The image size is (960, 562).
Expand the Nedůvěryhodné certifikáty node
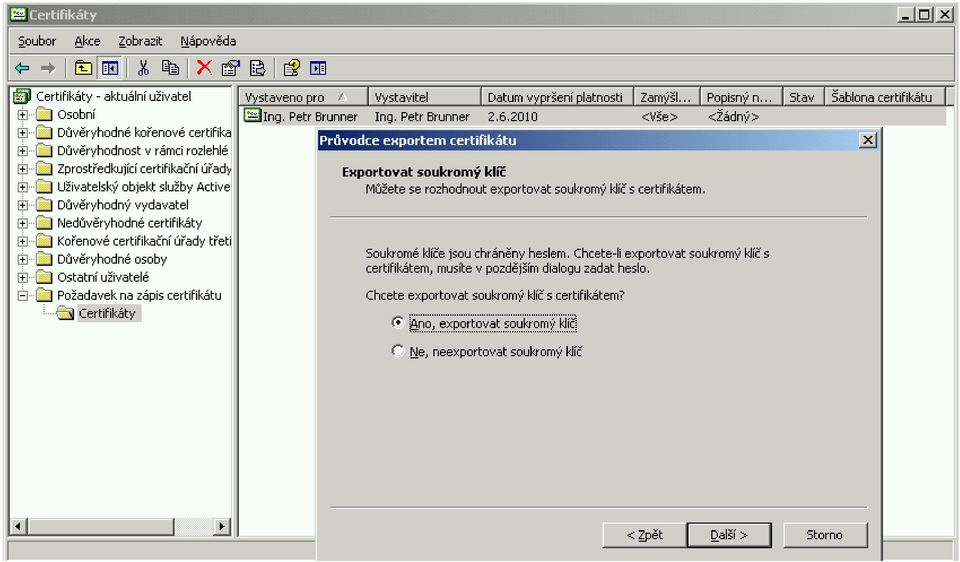(23, 223)
